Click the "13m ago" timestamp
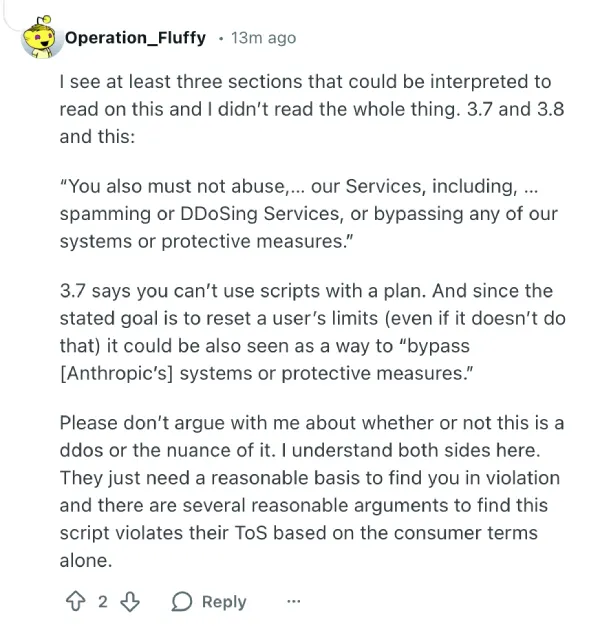600x626 pixels. coord(263,38)
